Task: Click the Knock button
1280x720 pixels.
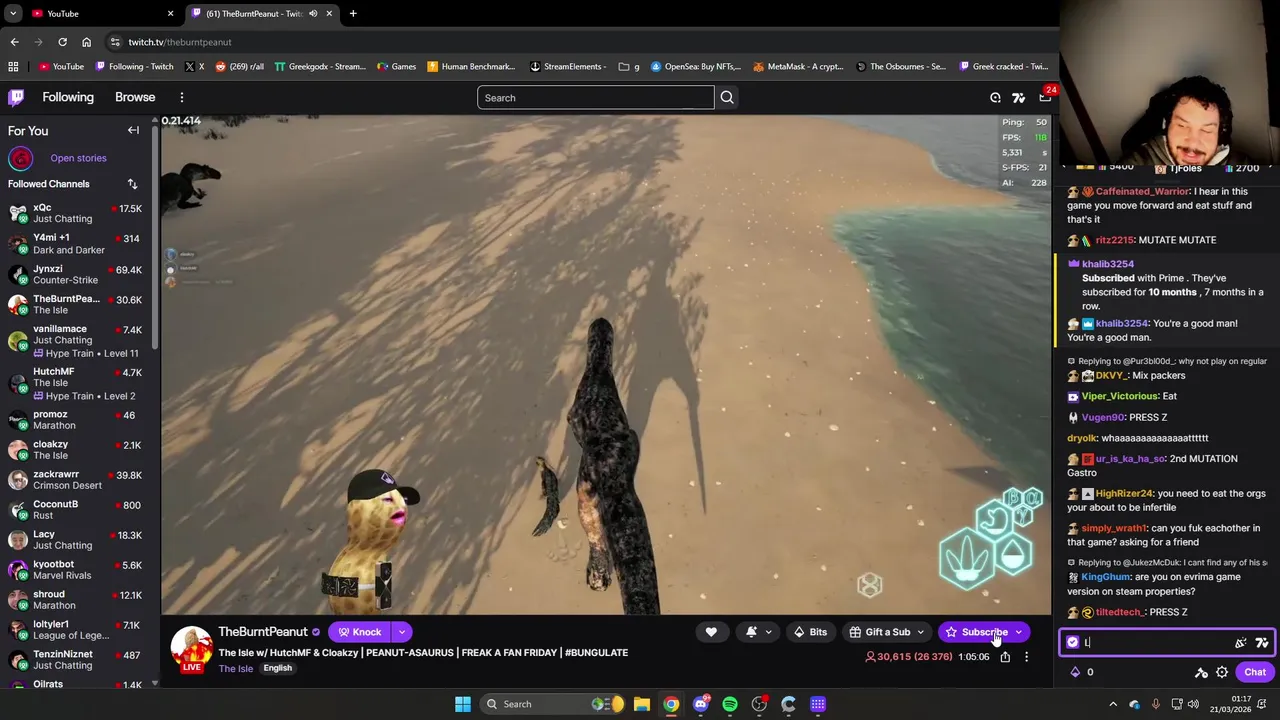Action: [360, 632]
